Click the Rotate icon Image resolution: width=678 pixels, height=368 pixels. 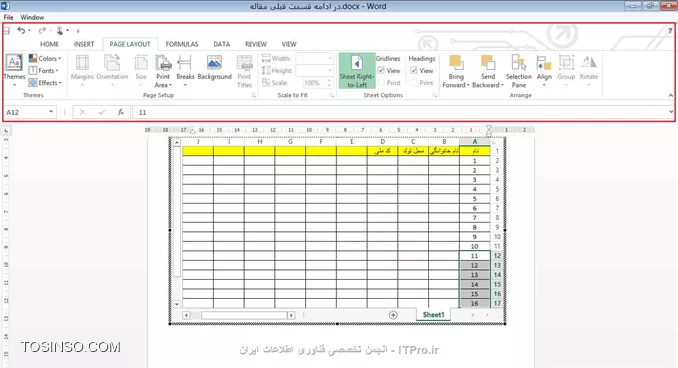588,63
